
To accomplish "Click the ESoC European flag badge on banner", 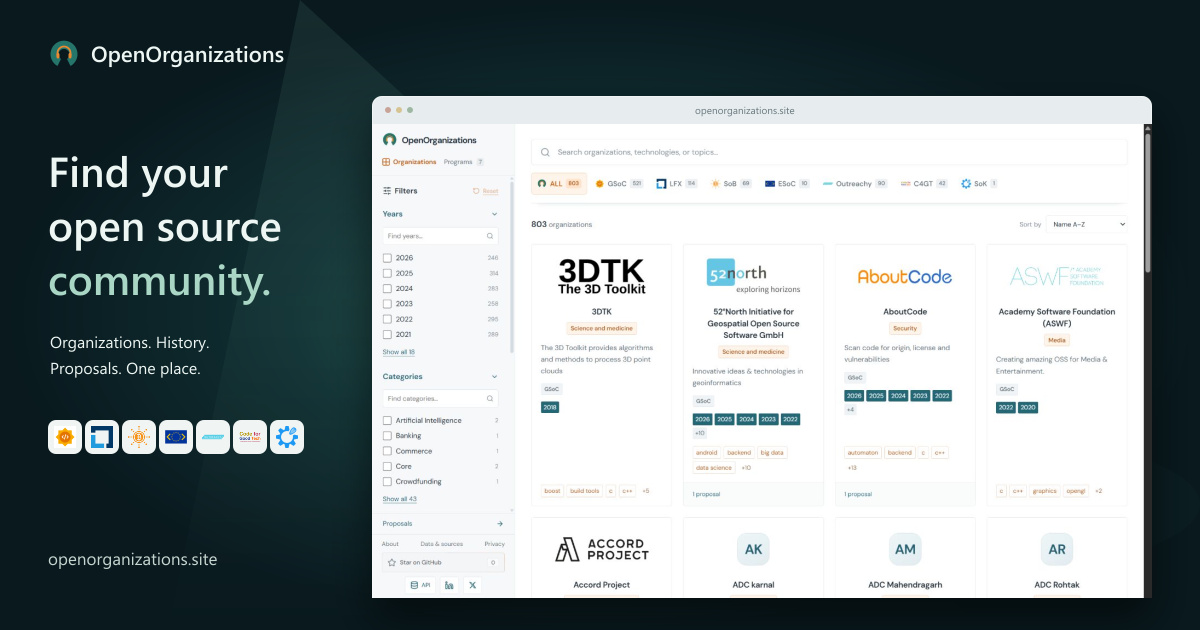I will [176, 437].
